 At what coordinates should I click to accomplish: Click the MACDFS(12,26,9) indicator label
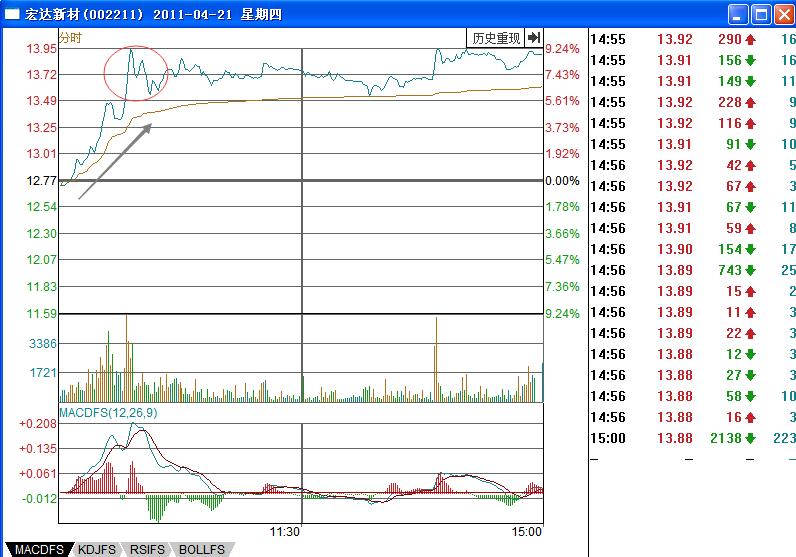pyautogui.click(x=107, y=412)
